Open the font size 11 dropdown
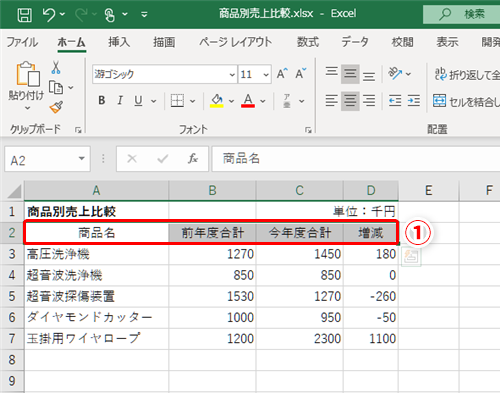Viewport: 500px width, 393px height. [266, 74]
